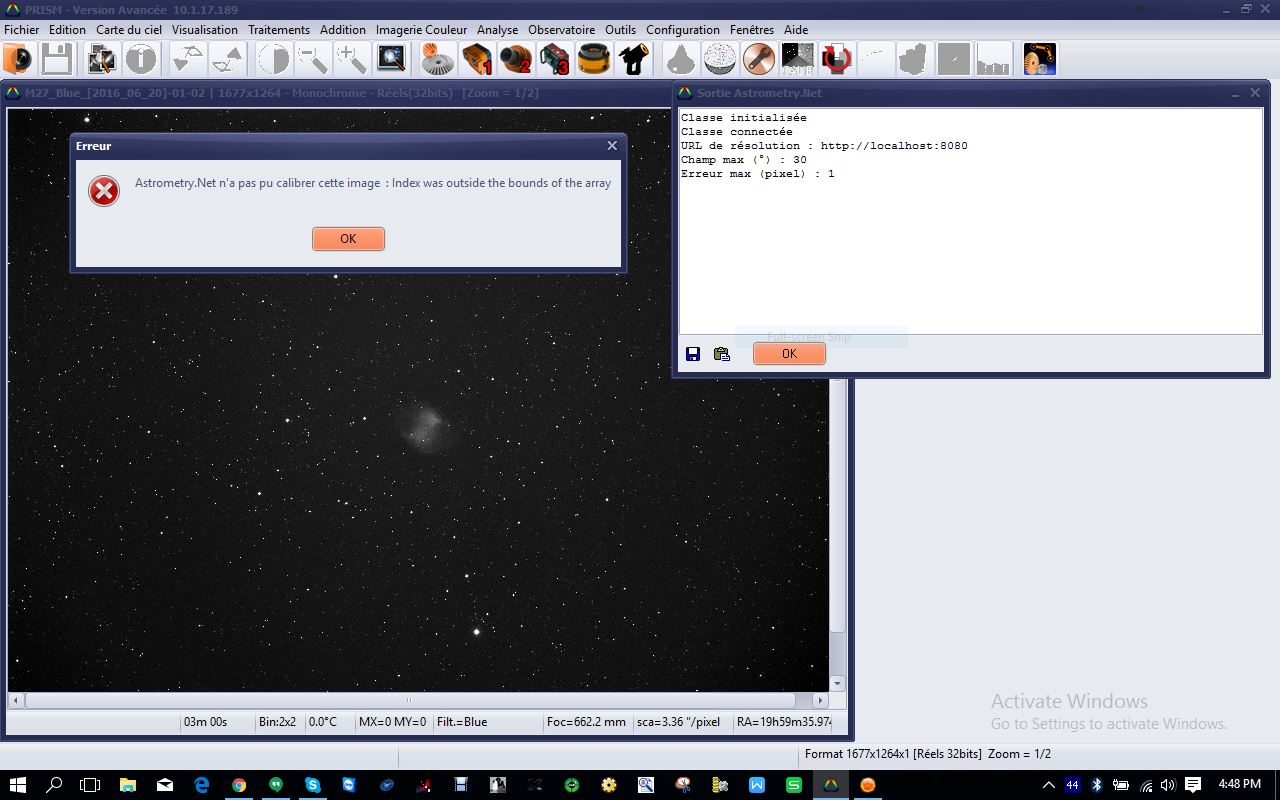Viewport: 1280px width, 800px height.
Task: Click the image vertical scrollbar down arrow
Action: click(x=838, y=684)
